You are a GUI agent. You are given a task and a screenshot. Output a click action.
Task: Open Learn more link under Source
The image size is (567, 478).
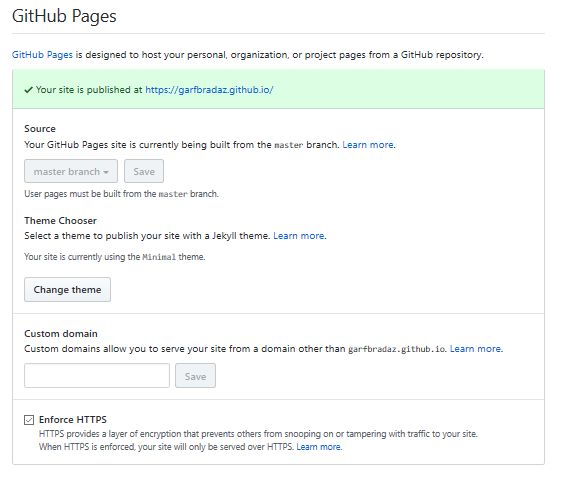368,145
